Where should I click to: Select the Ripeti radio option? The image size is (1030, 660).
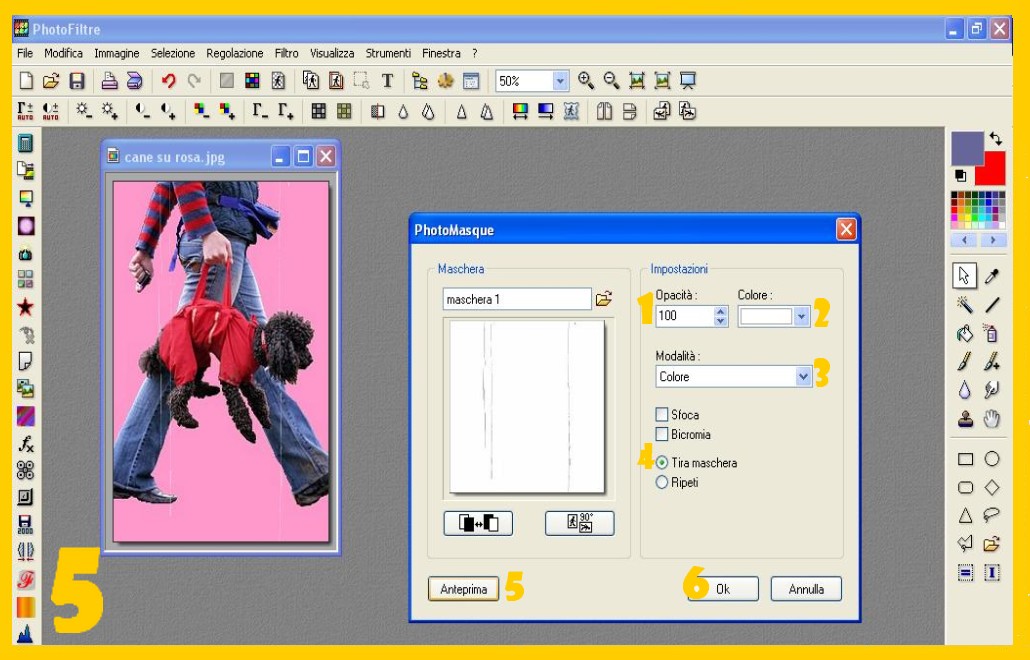[x=662, y=482]
